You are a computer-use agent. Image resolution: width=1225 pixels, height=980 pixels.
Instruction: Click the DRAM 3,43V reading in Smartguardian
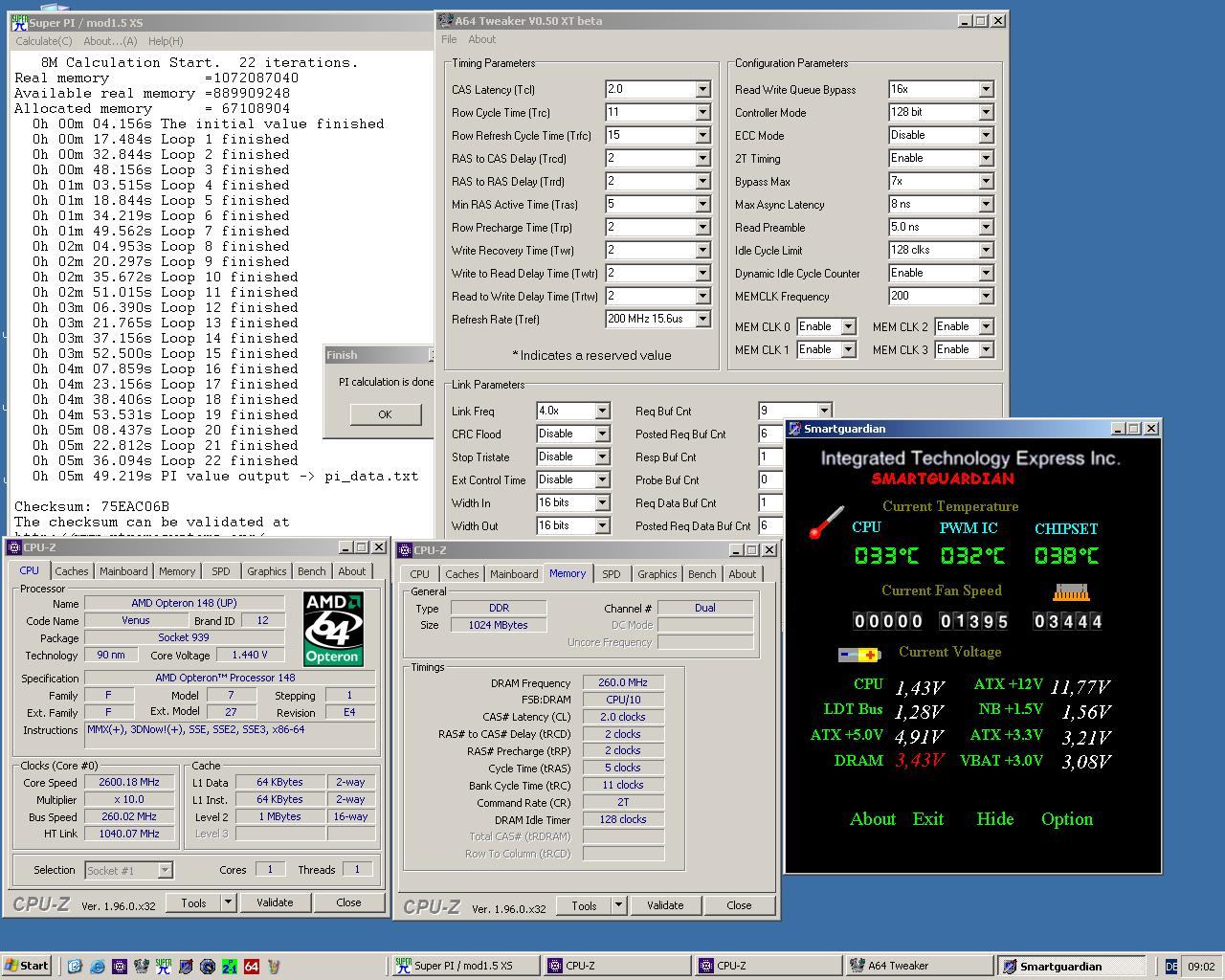(920, 761)
